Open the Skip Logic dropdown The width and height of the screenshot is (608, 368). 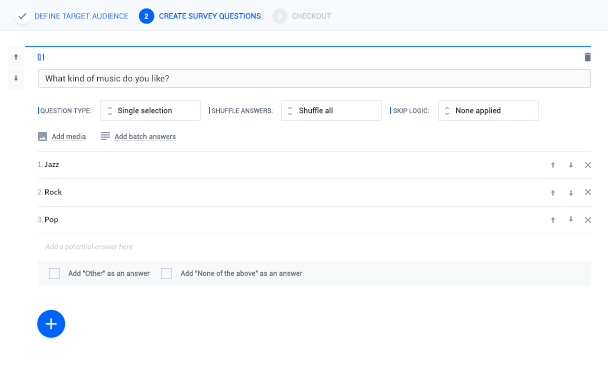(x=489, y=111)
